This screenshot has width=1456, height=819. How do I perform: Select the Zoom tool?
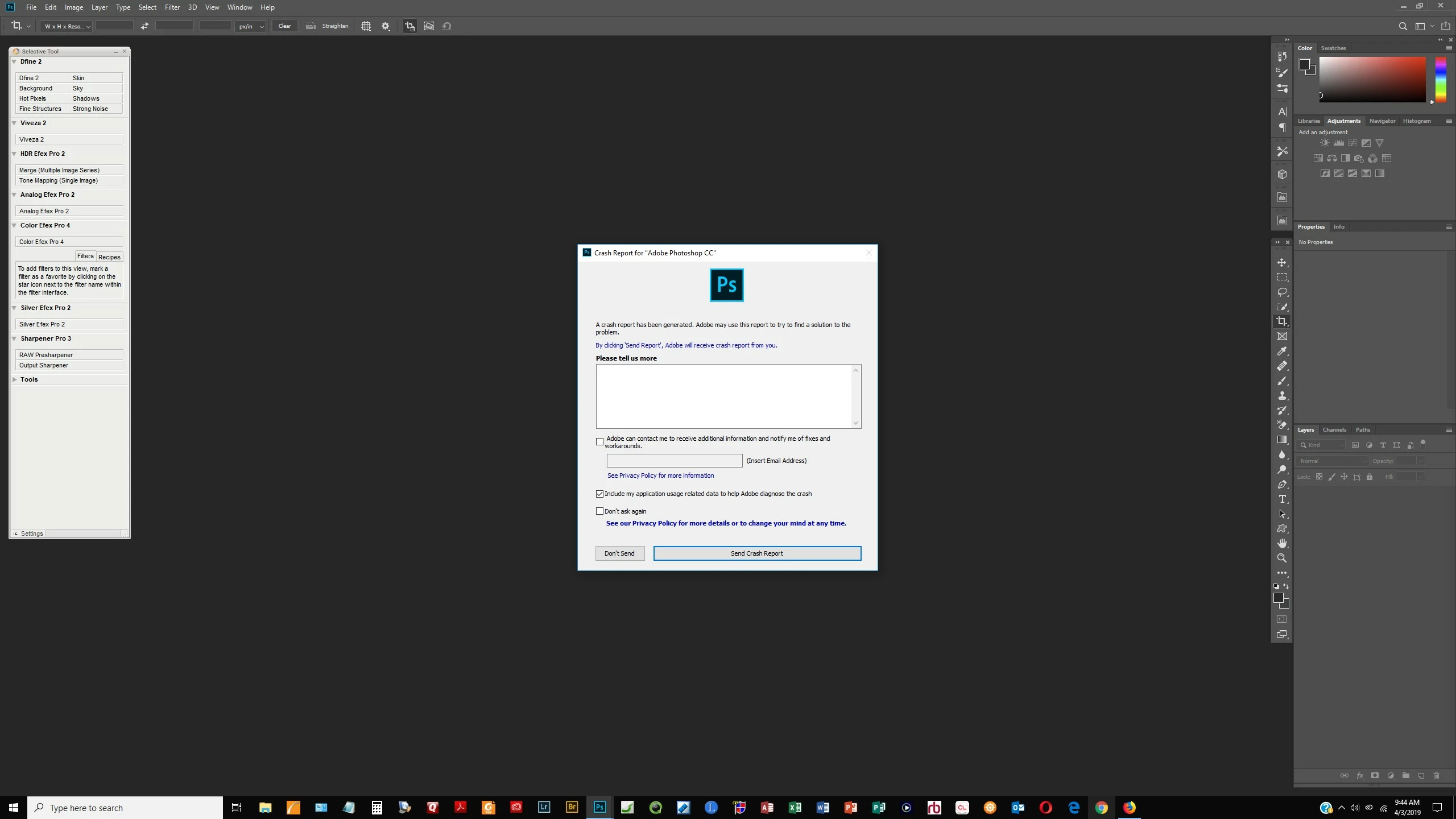pyautogui.click(x=1282, y=558)
